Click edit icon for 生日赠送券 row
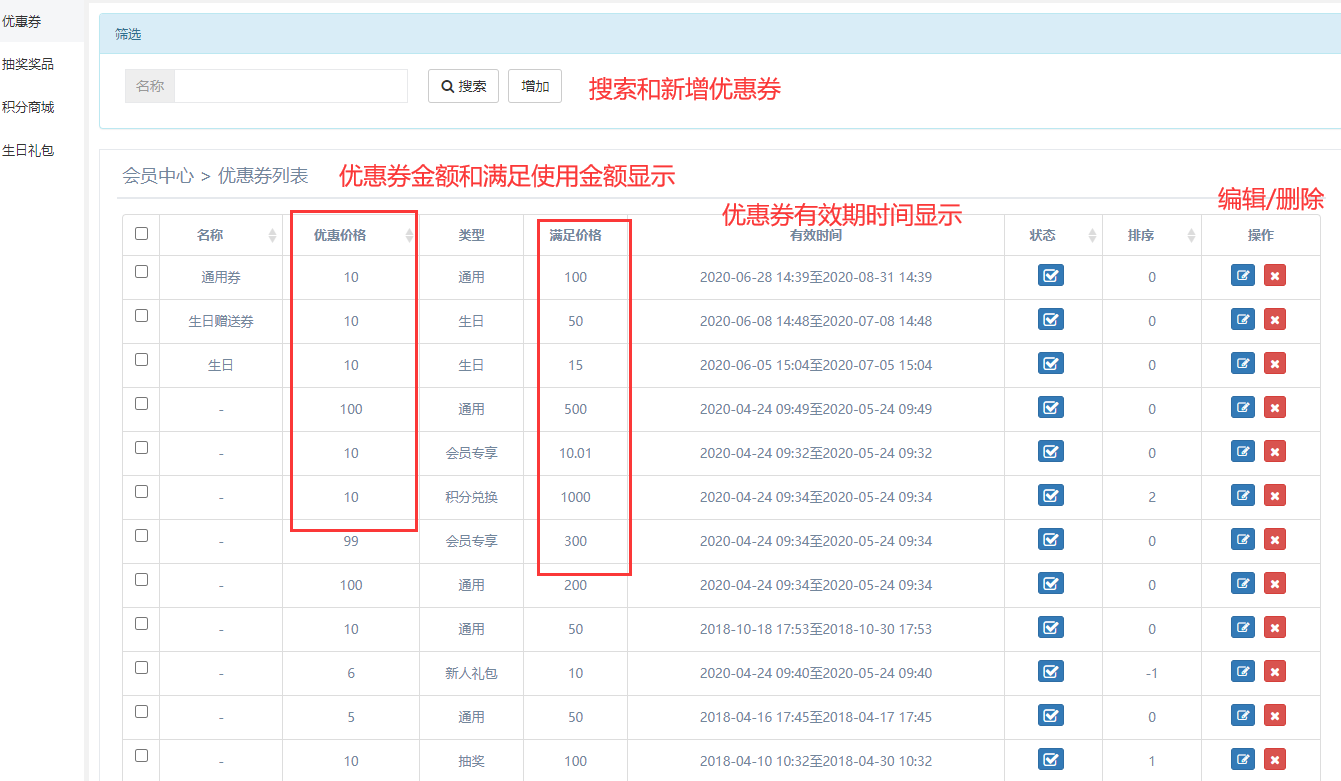This screenshot has width=1341, height=781. (1243, 320)
